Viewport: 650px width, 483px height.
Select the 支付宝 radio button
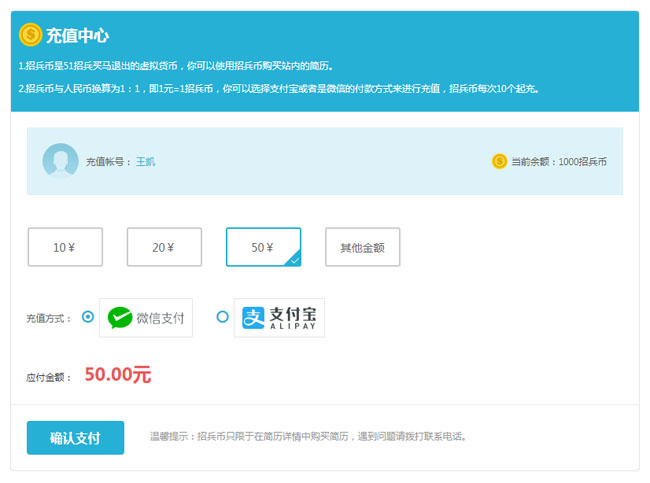point(222,317)
